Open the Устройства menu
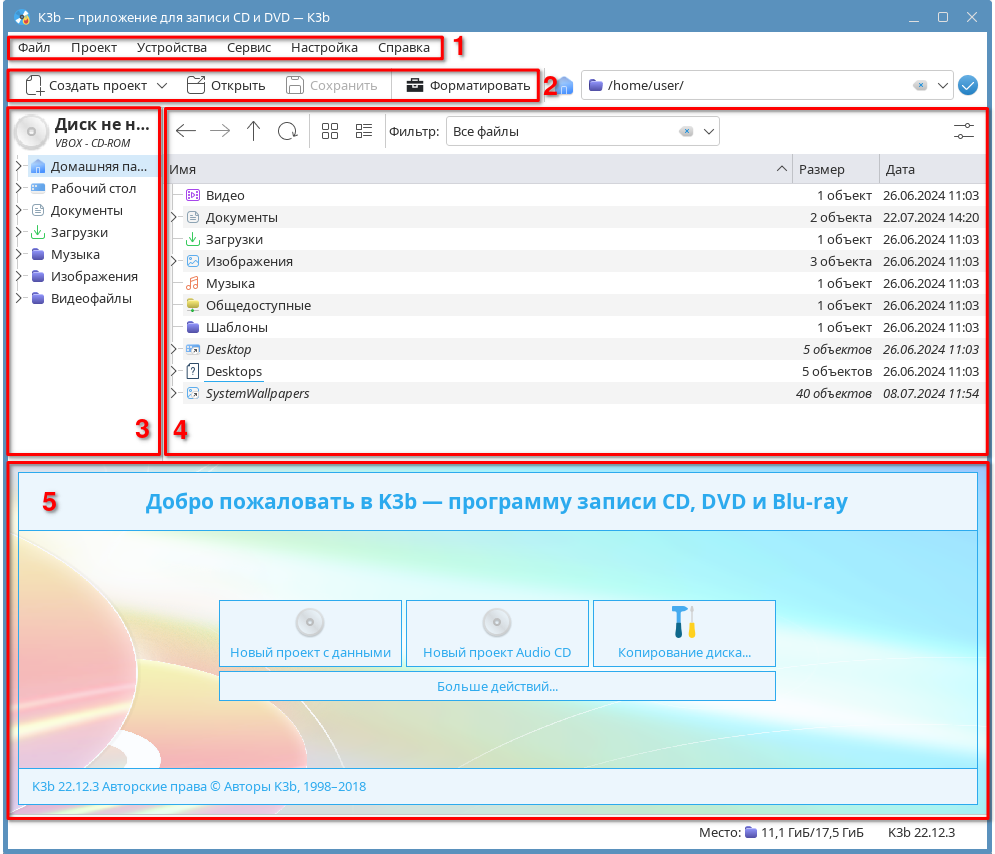The width and height of the screenshot is (995, 854). [x=172, y=47]
